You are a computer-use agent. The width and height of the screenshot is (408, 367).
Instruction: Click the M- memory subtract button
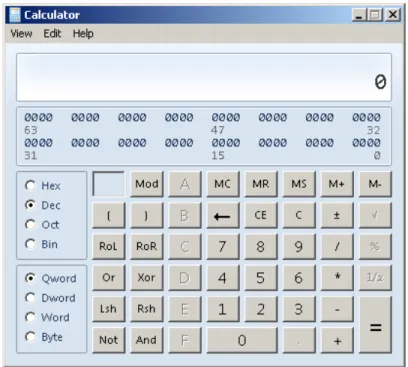[x=375, y=184]
